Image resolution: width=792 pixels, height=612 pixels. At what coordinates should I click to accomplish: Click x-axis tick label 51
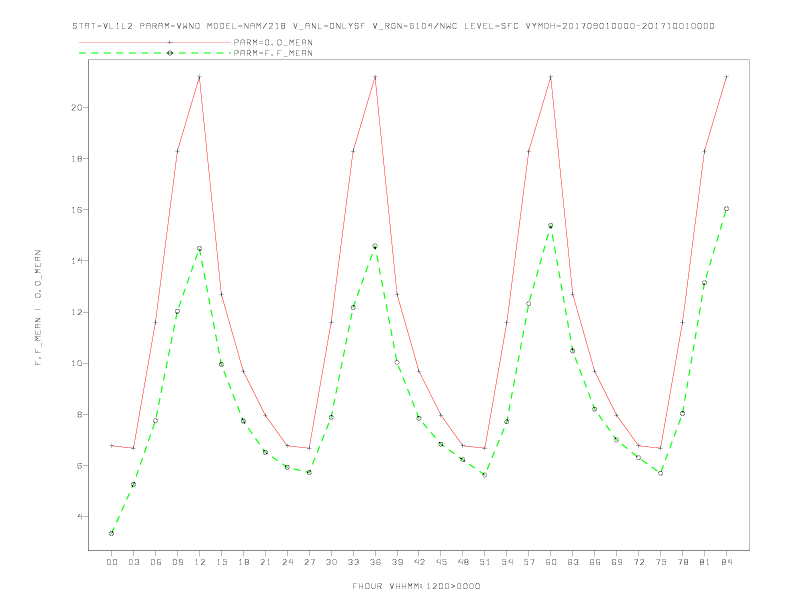pos(485,562)
